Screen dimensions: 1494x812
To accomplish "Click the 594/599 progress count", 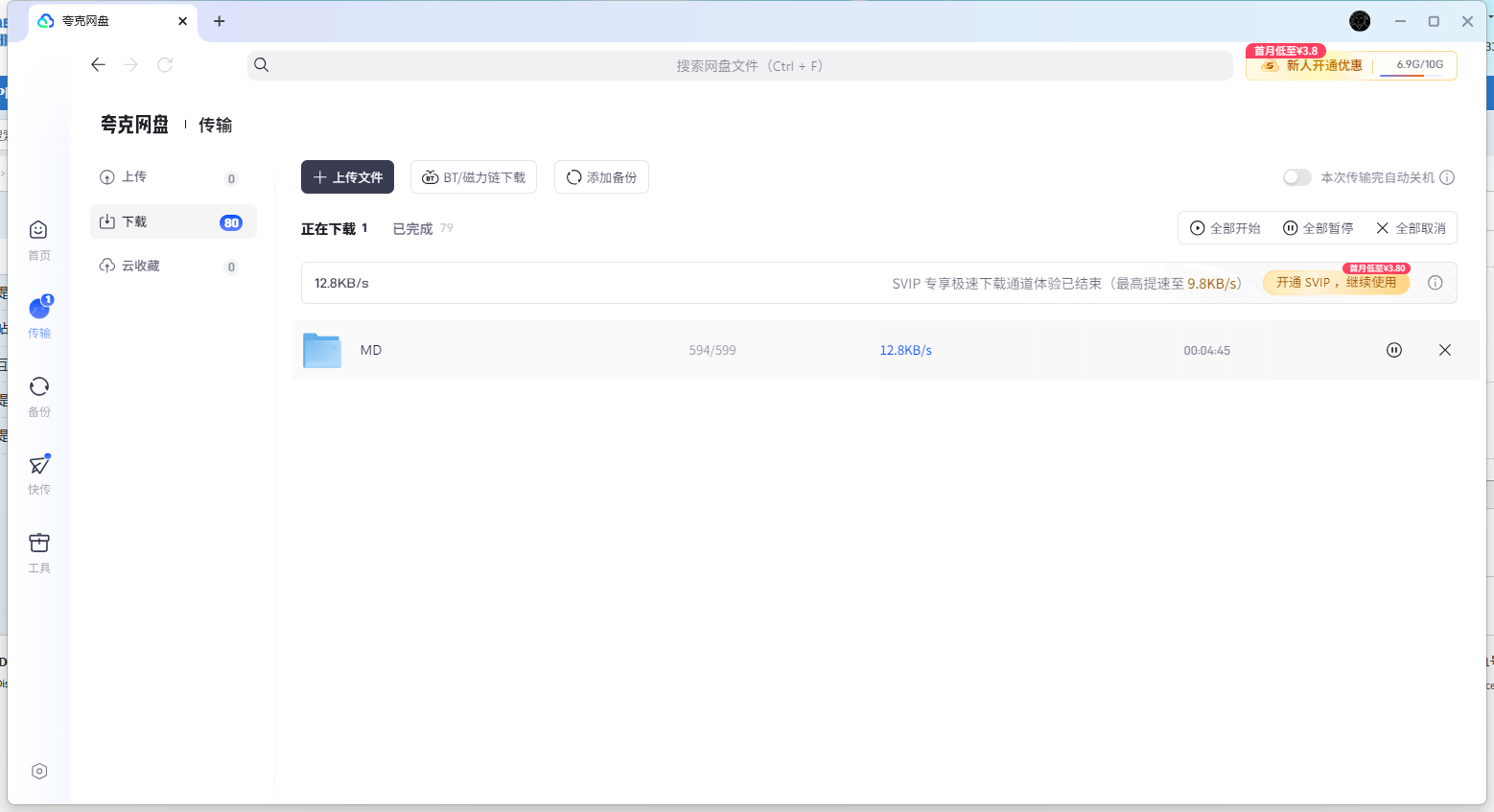I will click(x=712, y=350).
